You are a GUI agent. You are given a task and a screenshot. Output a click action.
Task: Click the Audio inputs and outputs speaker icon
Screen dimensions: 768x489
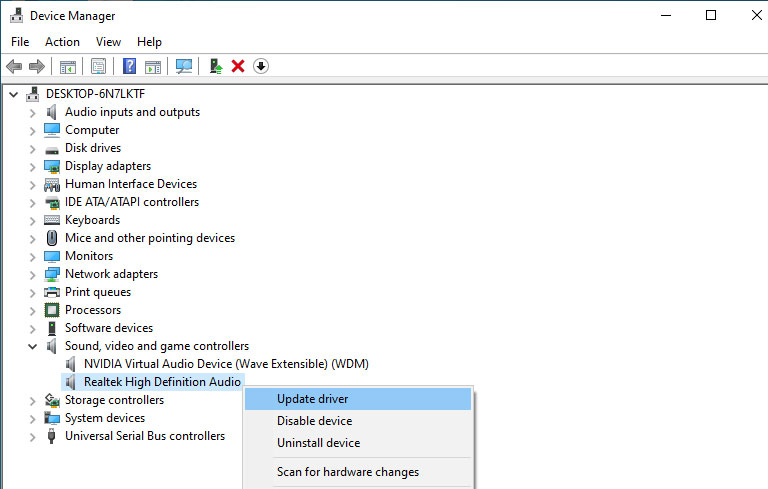51,112
